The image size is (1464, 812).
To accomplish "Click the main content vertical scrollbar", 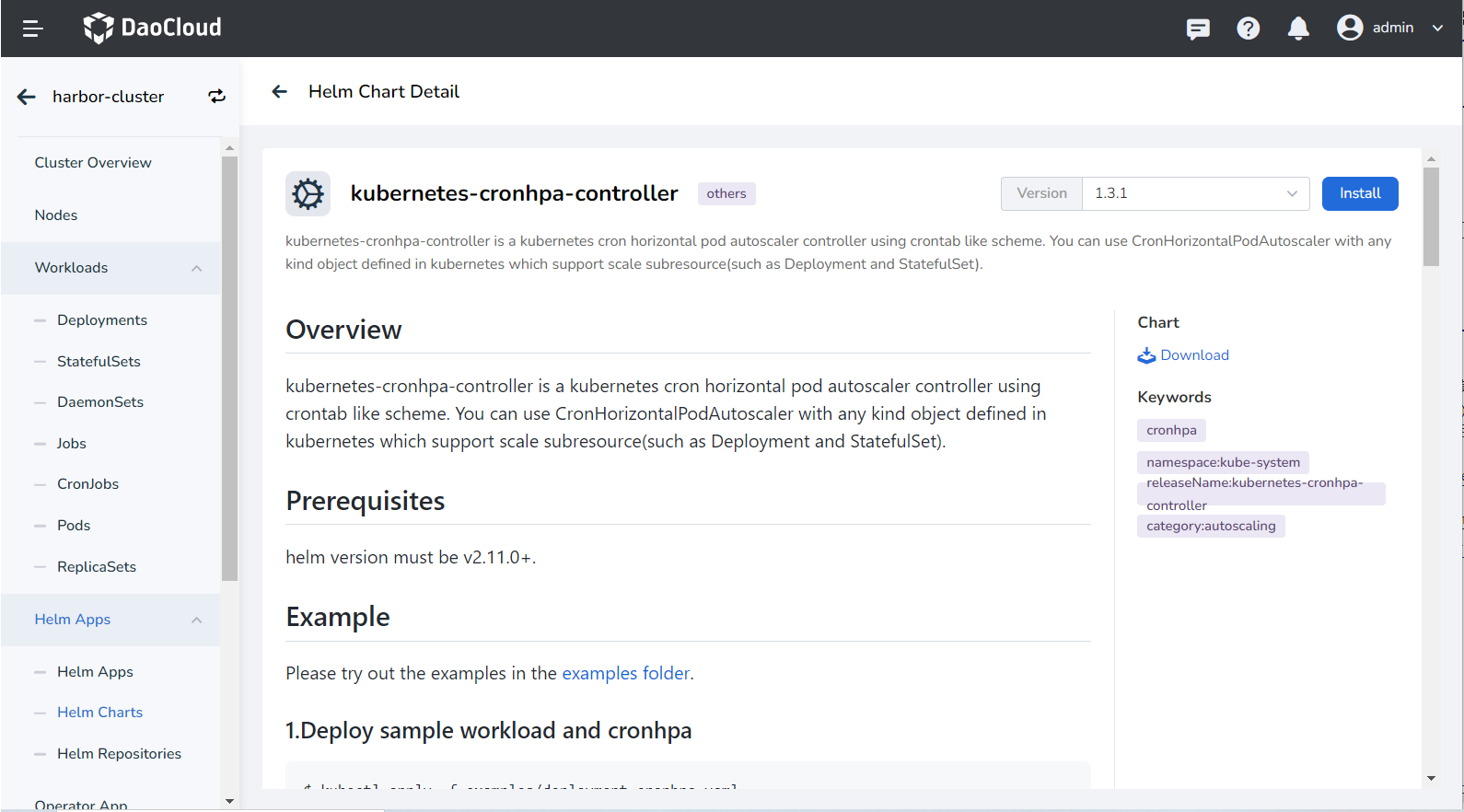I will click(x=1431, y=217).
